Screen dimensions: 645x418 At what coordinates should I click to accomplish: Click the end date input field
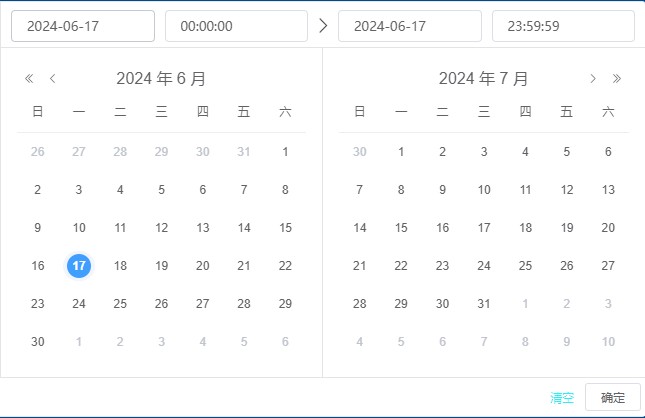[x=410, y=26]
